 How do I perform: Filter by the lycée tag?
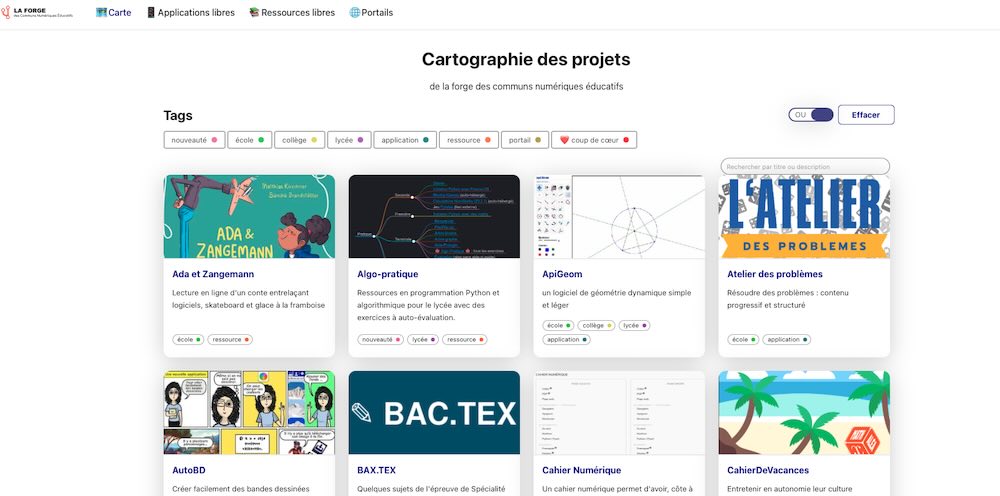point(349,140)
